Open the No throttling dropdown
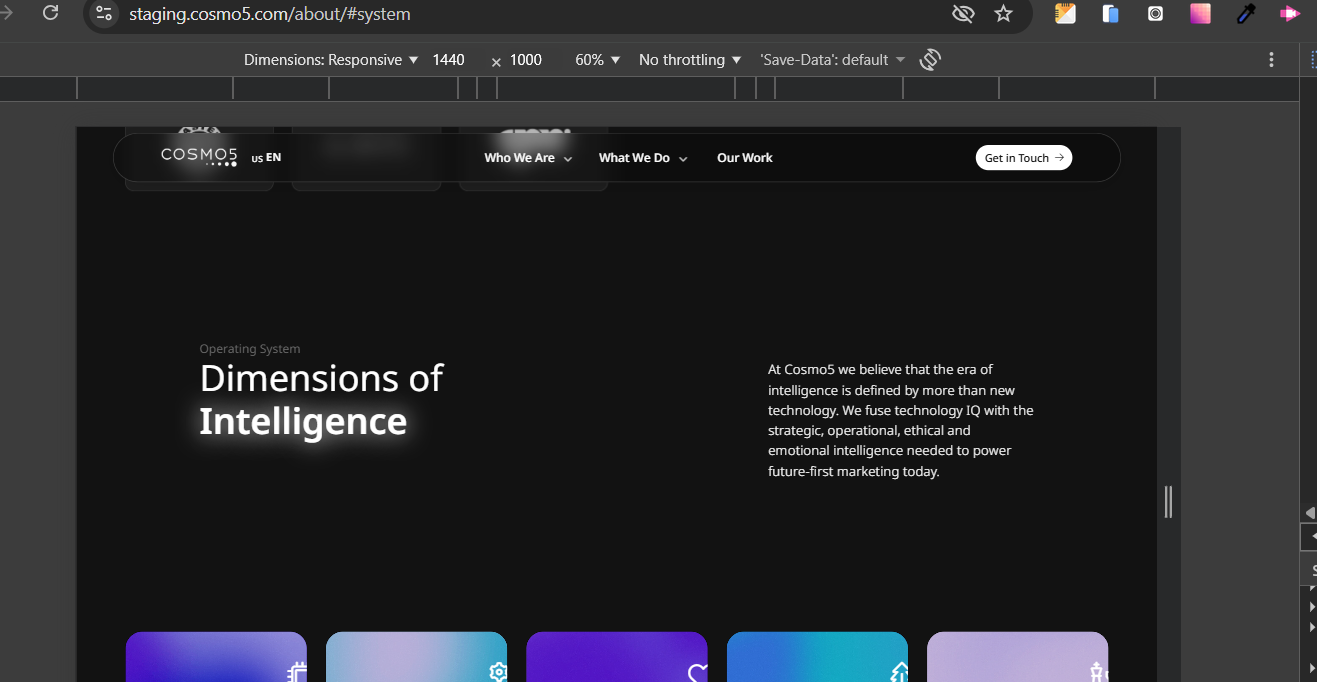This screenshot has width=1317, height=682. [x=690, y=60]
